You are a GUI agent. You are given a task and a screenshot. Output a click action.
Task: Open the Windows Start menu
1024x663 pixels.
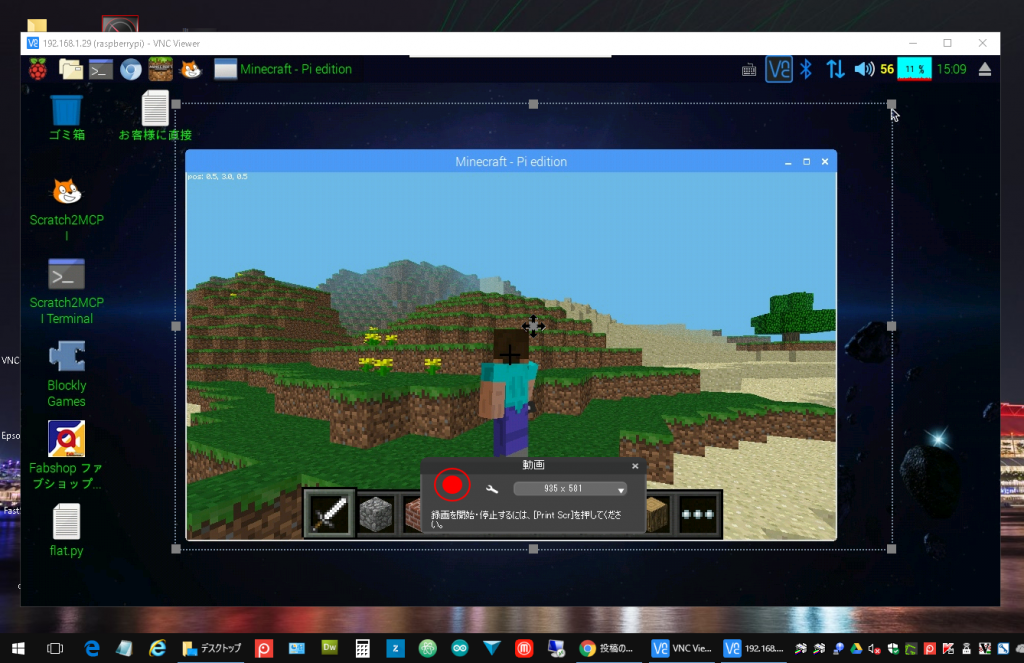pos(18,648)
